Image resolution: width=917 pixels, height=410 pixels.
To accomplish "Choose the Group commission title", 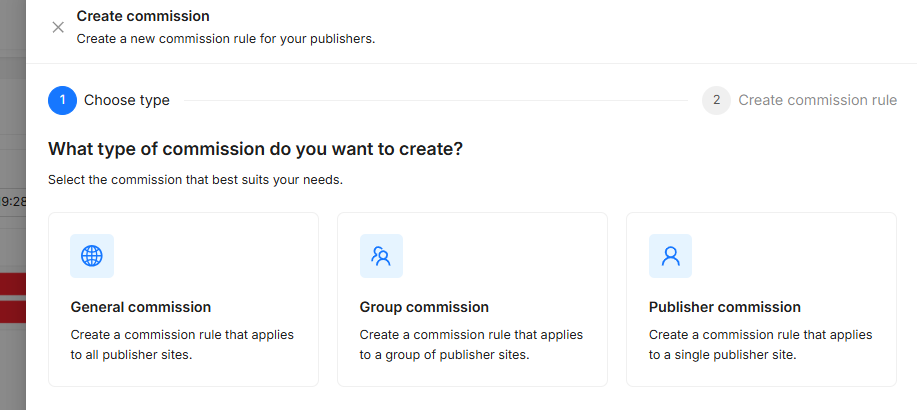I will pyautogui.click(x=424, y=307).
